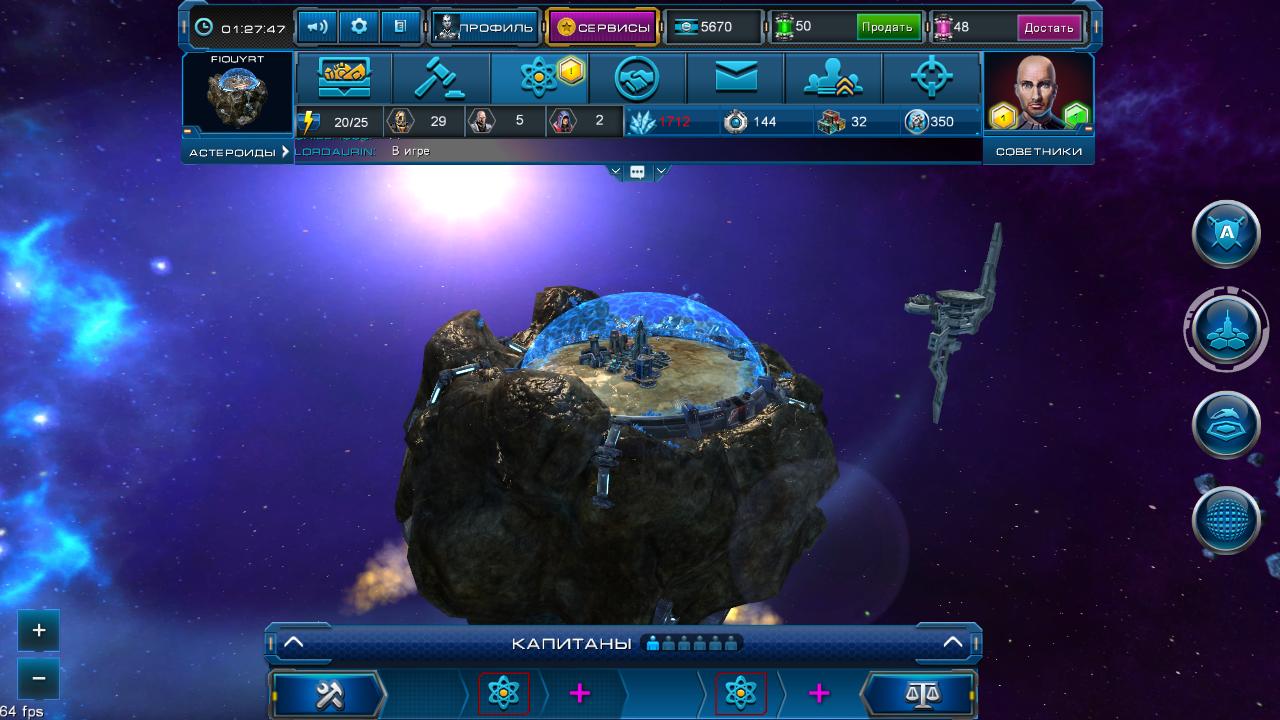Open the СЕРВИСЫ services button
Image resolution: width=1280 pixels, height=720 pixels.
click(x=603, y=27)
